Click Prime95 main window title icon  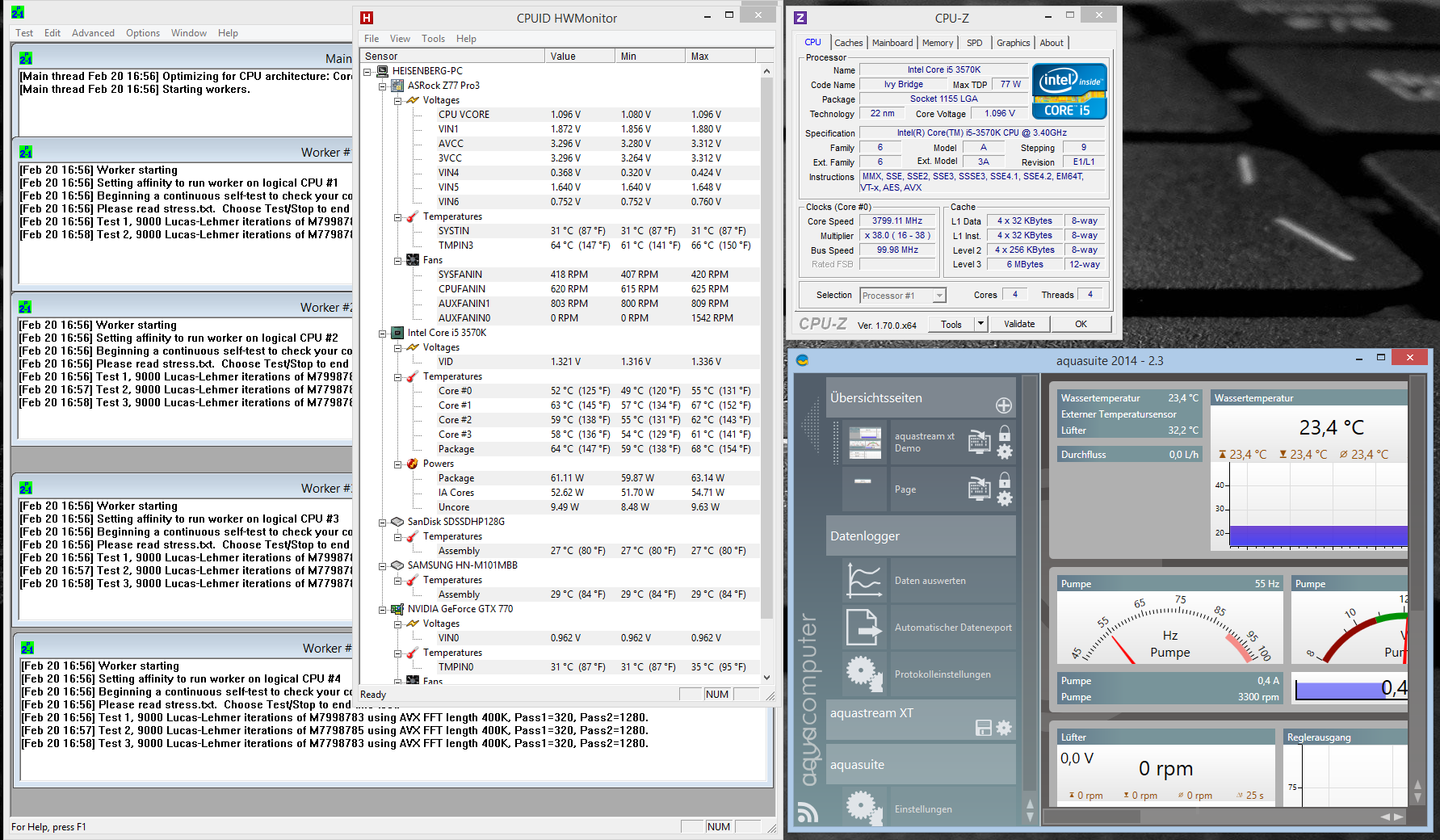point(18,12)
